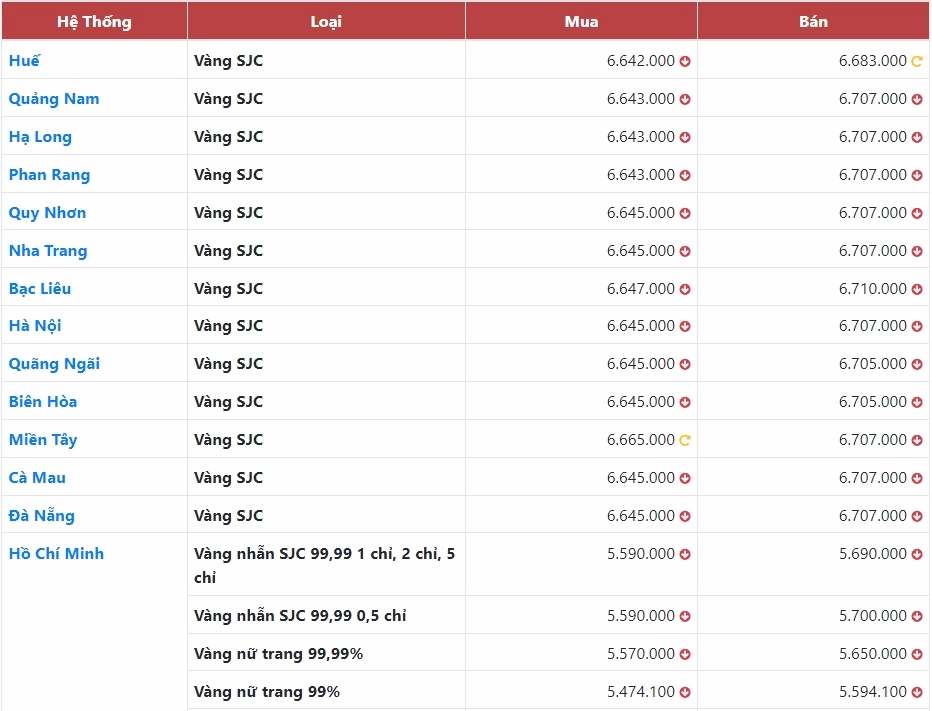Click the Bán column header
The height and width of the screenshot is (711, 932).
coord(813,21)
